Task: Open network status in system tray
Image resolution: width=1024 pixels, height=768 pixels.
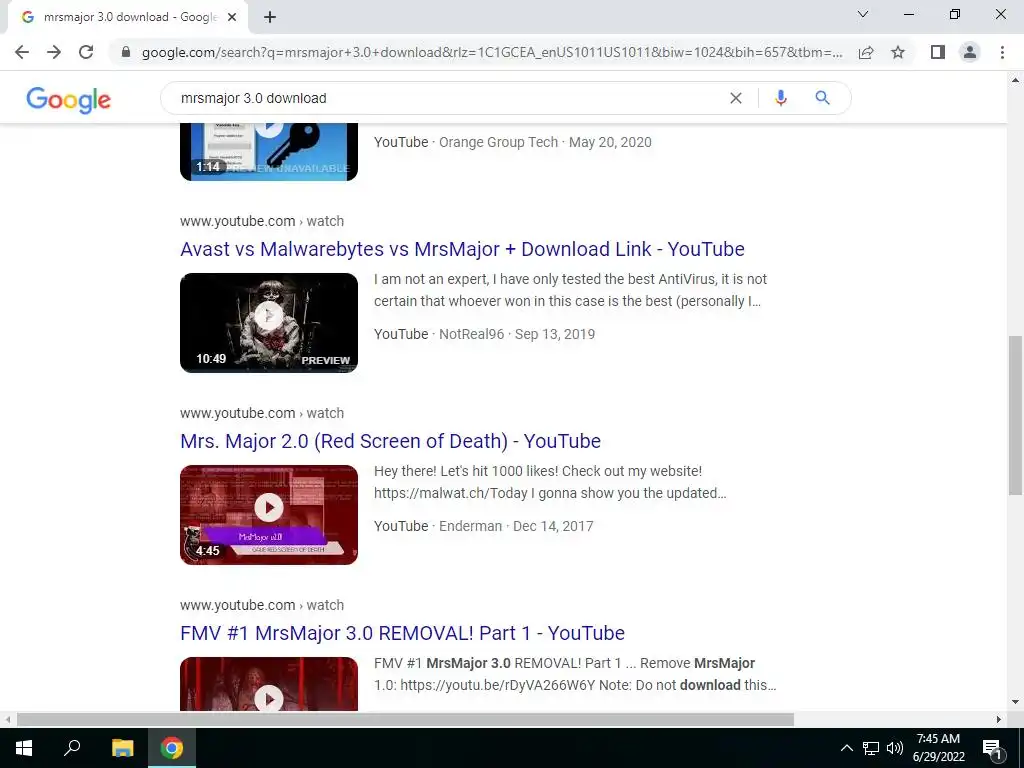Action: [x=871, y=748]
